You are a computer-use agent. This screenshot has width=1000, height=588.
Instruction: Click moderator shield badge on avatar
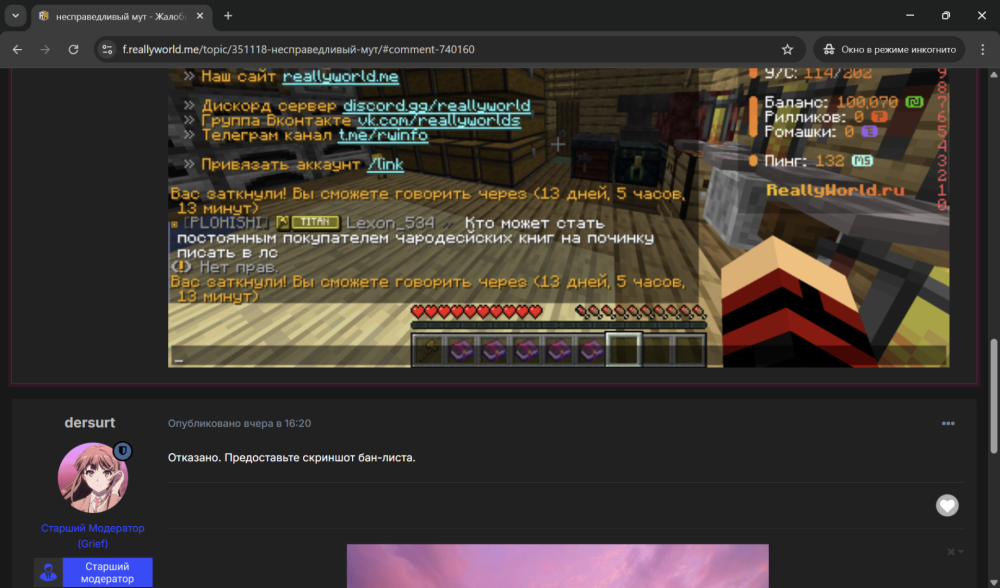click(122, 451)
